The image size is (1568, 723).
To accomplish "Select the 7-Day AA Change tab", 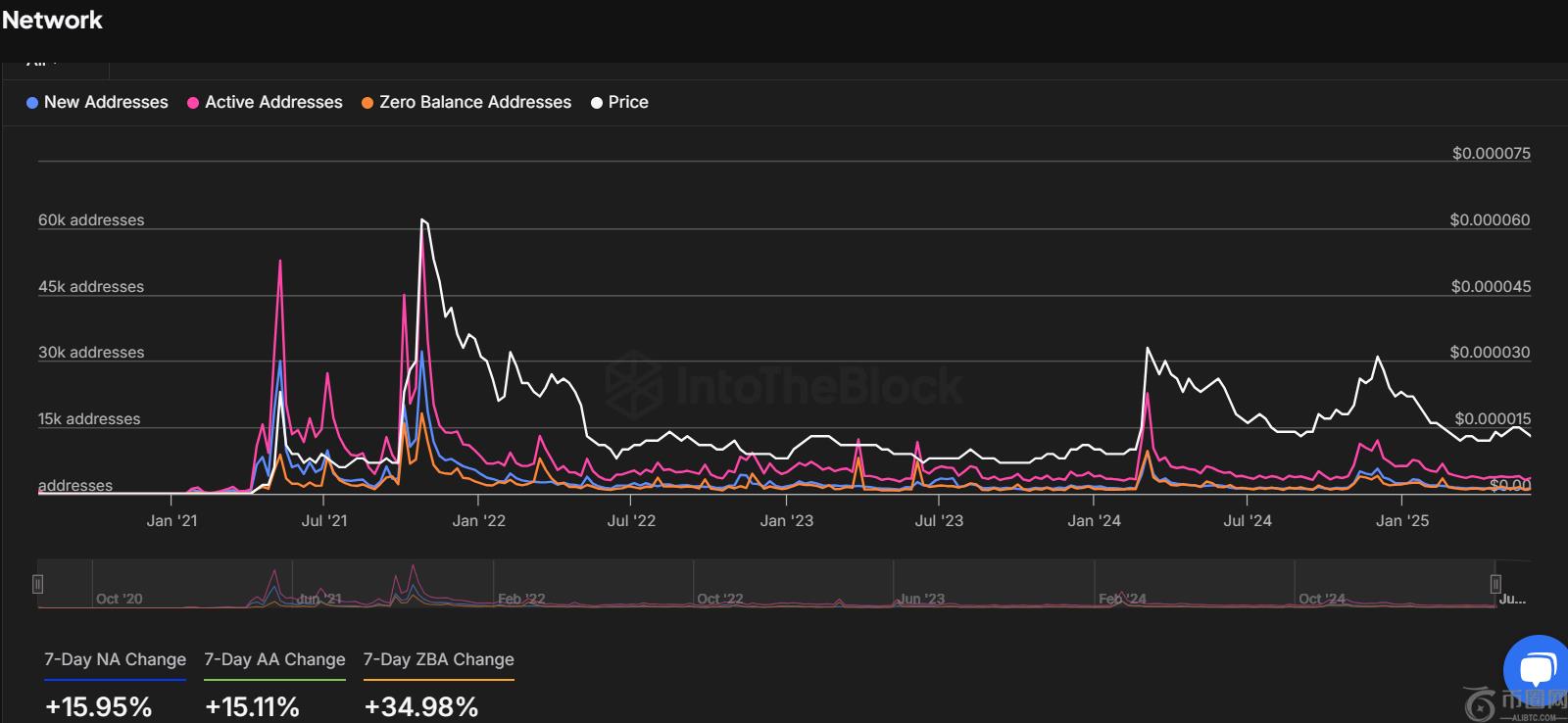I will coord(274,660).
